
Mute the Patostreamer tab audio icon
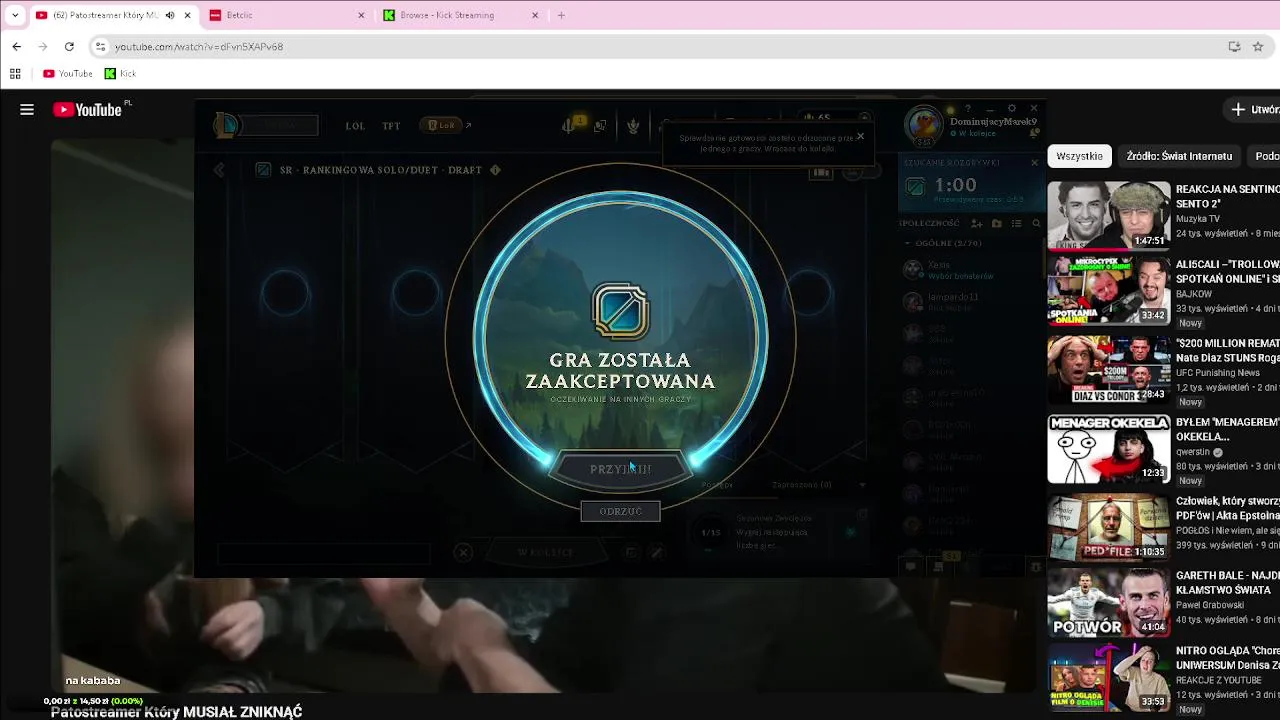[x=170, y=15]
